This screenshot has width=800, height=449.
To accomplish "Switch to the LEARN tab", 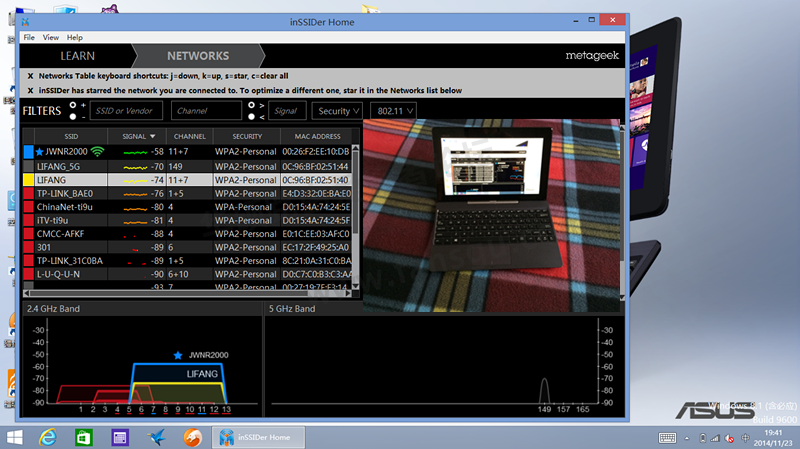I will pos(78,56).
